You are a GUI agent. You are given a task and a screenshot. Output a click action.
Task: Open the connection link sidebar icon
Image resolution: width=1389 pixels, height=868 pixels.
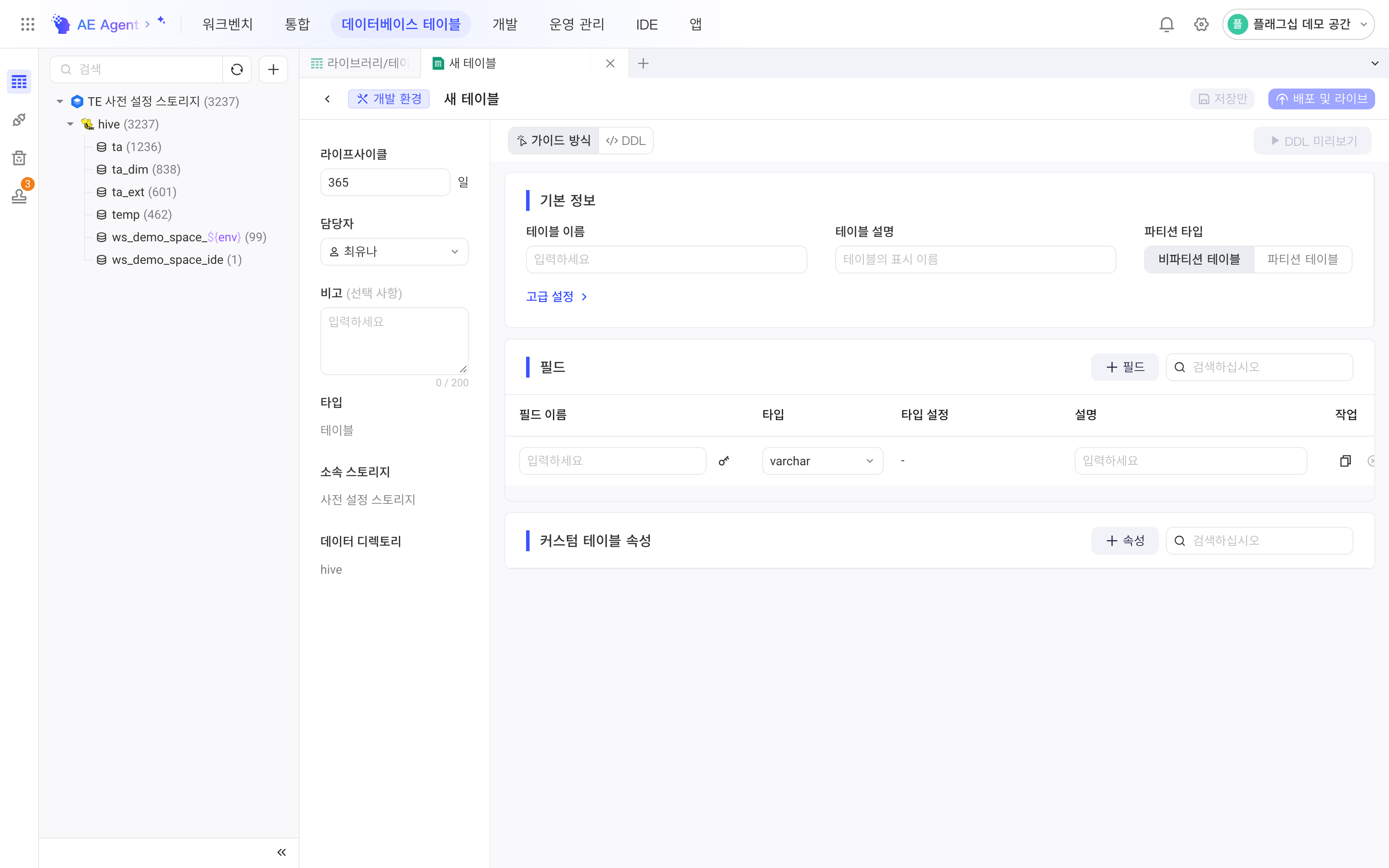[x=19, y=120]
